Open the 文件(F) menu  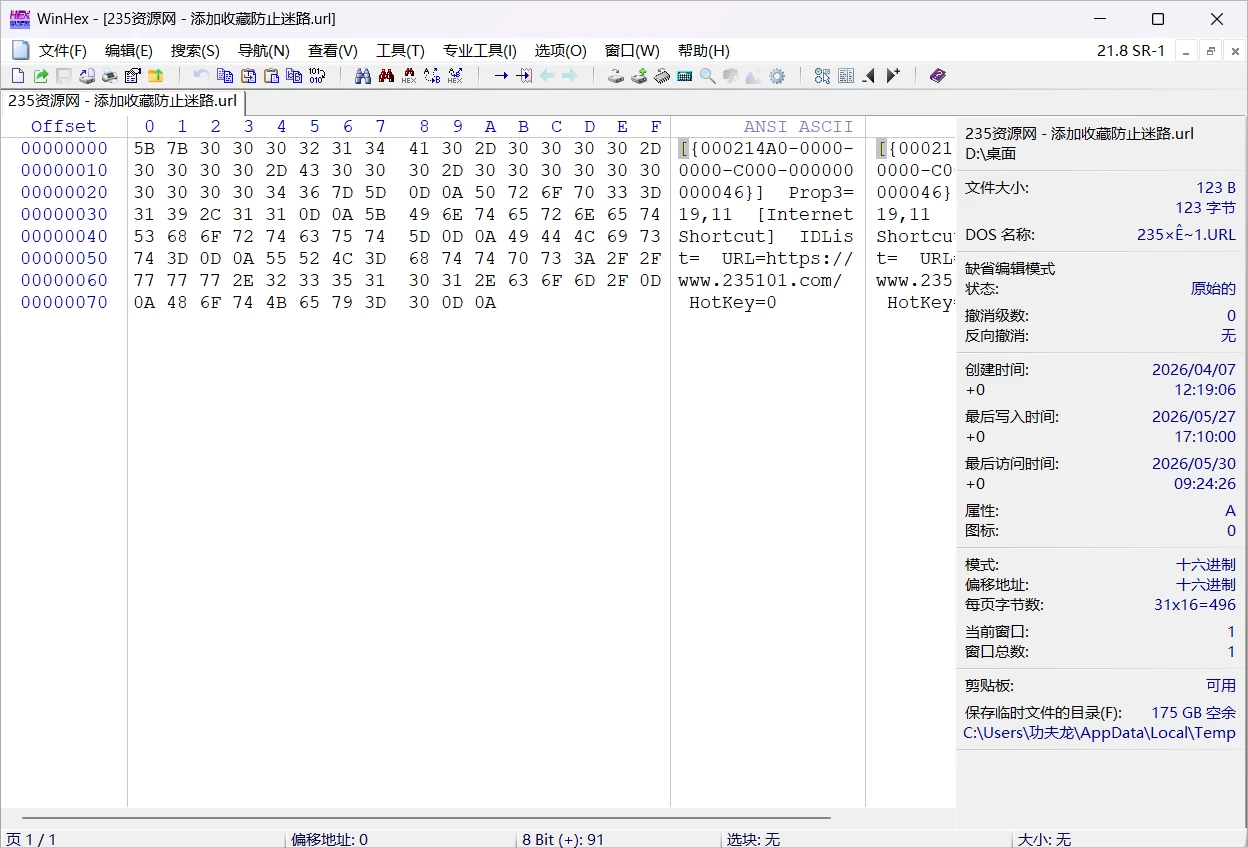62,51
